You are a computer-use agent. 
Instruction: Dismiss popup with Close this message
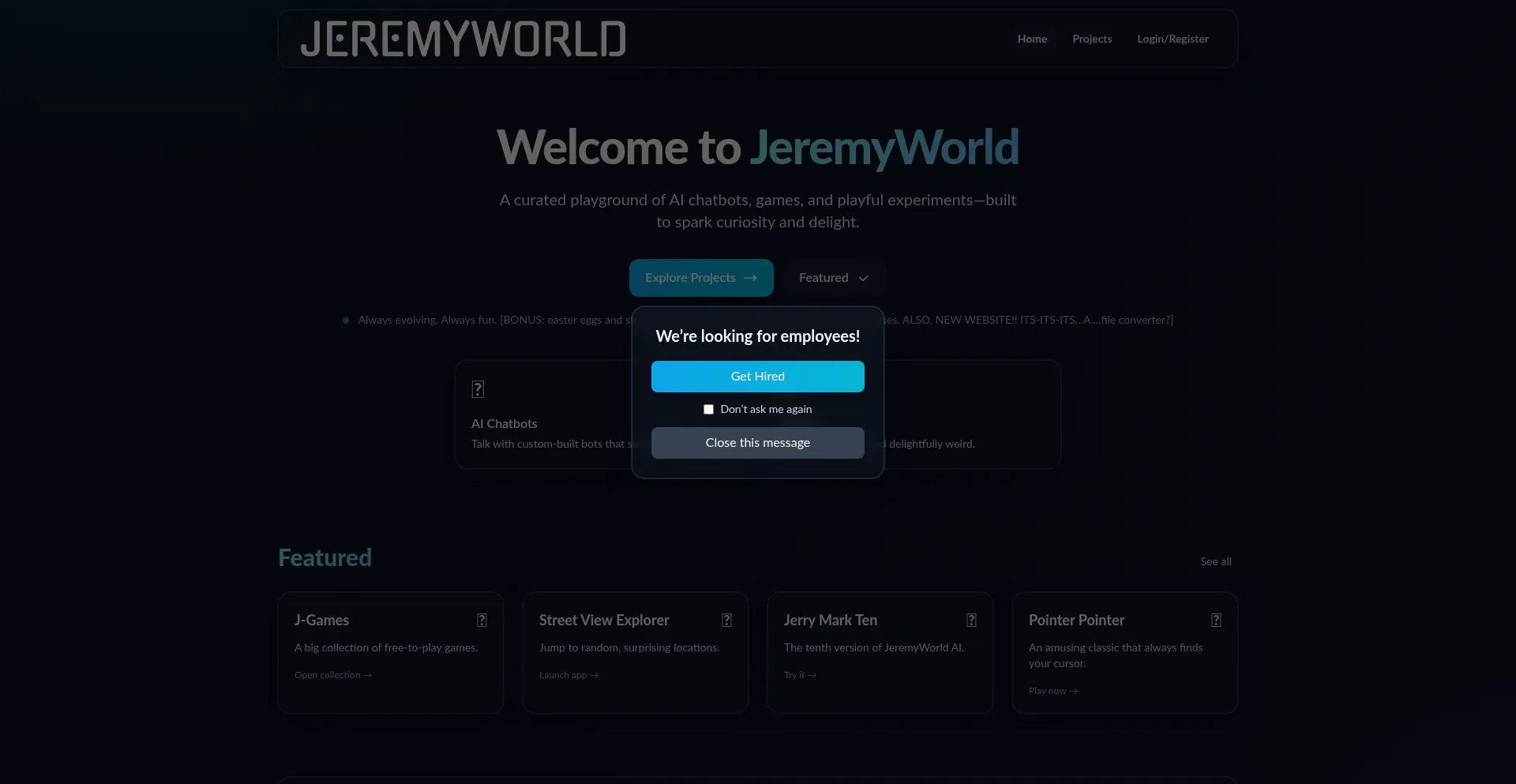pyautogui.click(x=757, y=443)
